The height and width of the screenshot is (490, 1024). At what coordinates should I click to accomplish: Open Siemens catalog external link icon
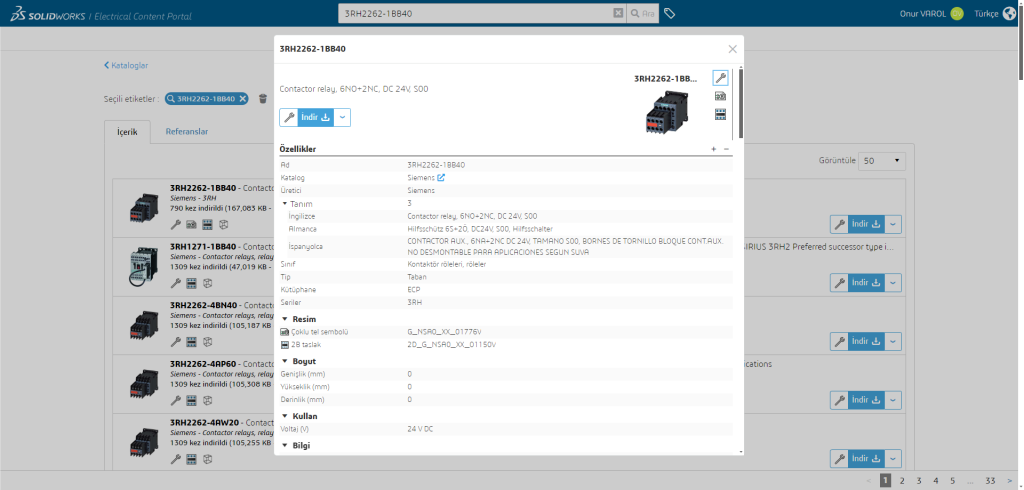tap(440, 177)
